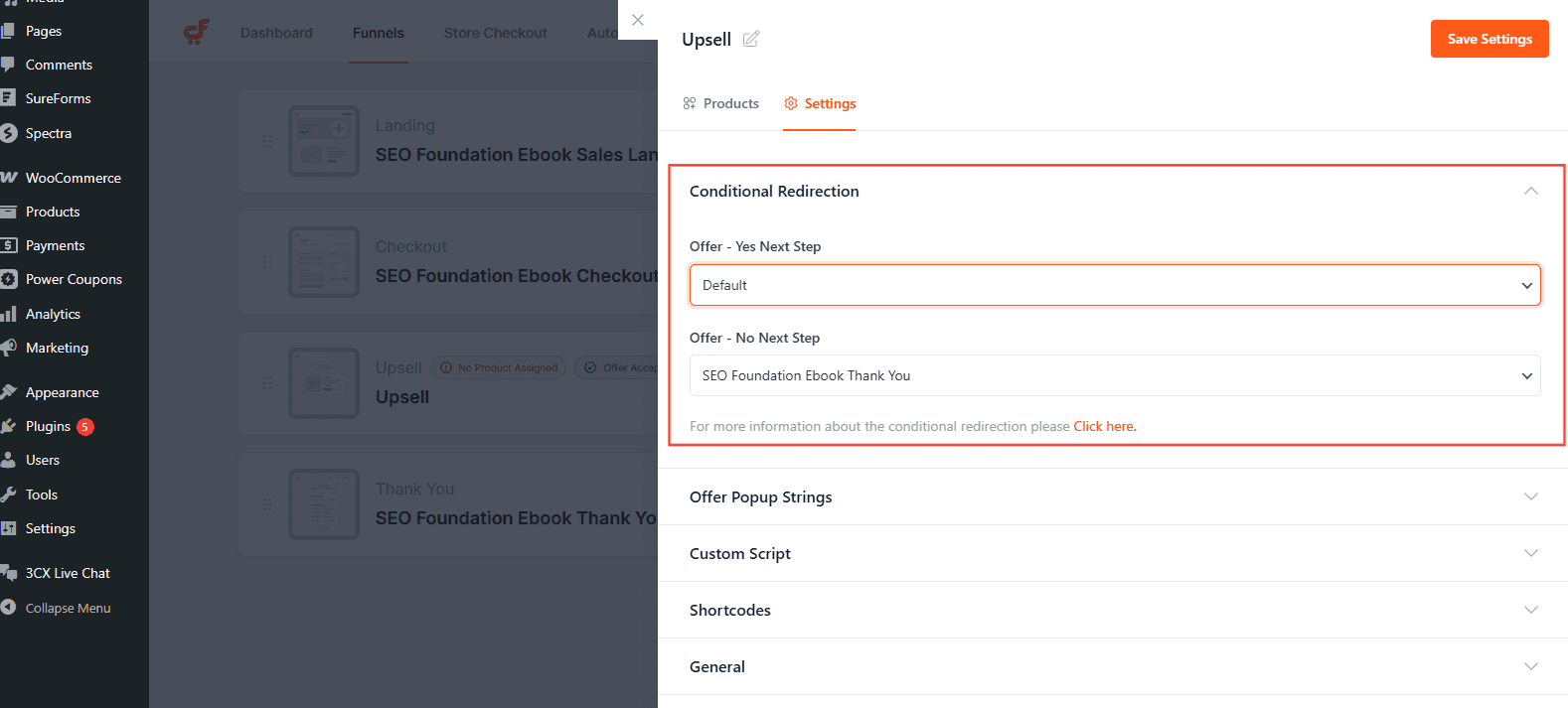Close the Upsell settings panel with X

[638, 20]
